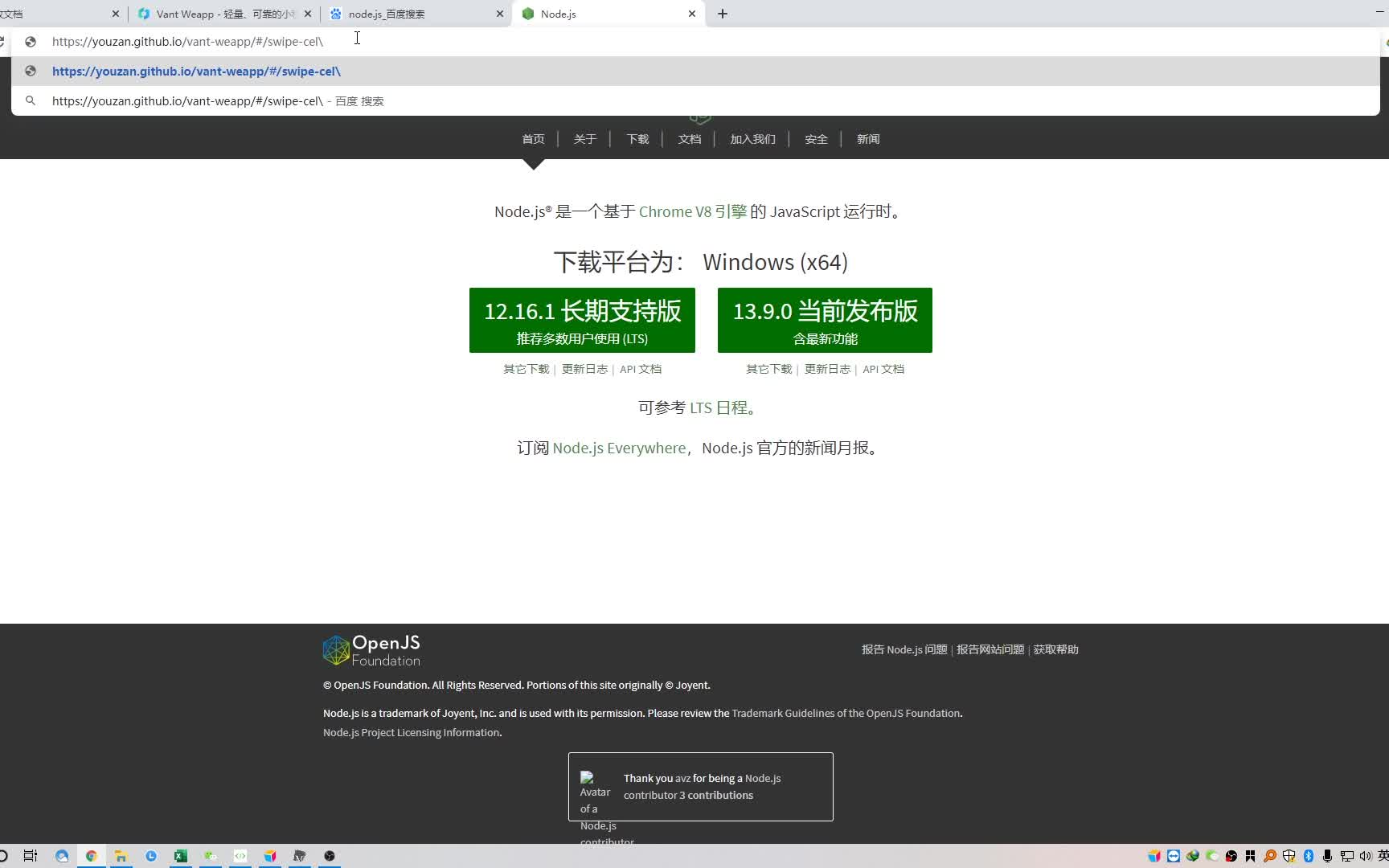Open 安全 in the Node.js navigation
Viewport: 1389px width, 868px height.
(816, 139)
